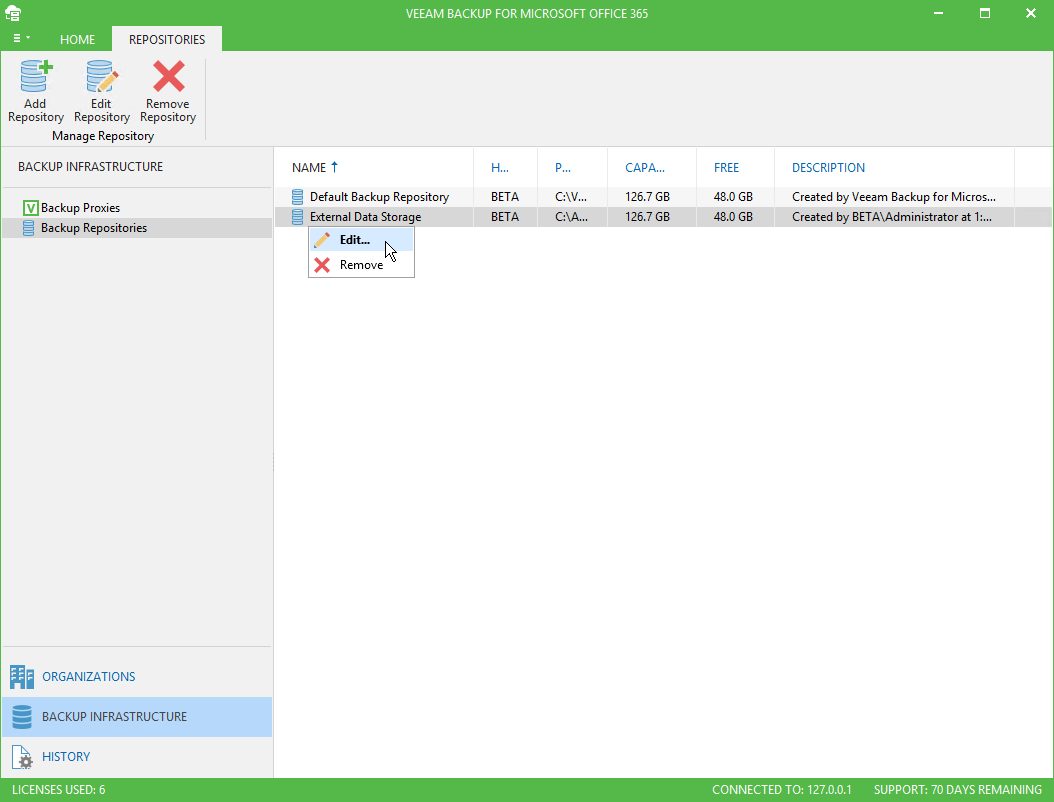Click CONNECTED TO: 127.0.0.1 status entry

point(782,790)
